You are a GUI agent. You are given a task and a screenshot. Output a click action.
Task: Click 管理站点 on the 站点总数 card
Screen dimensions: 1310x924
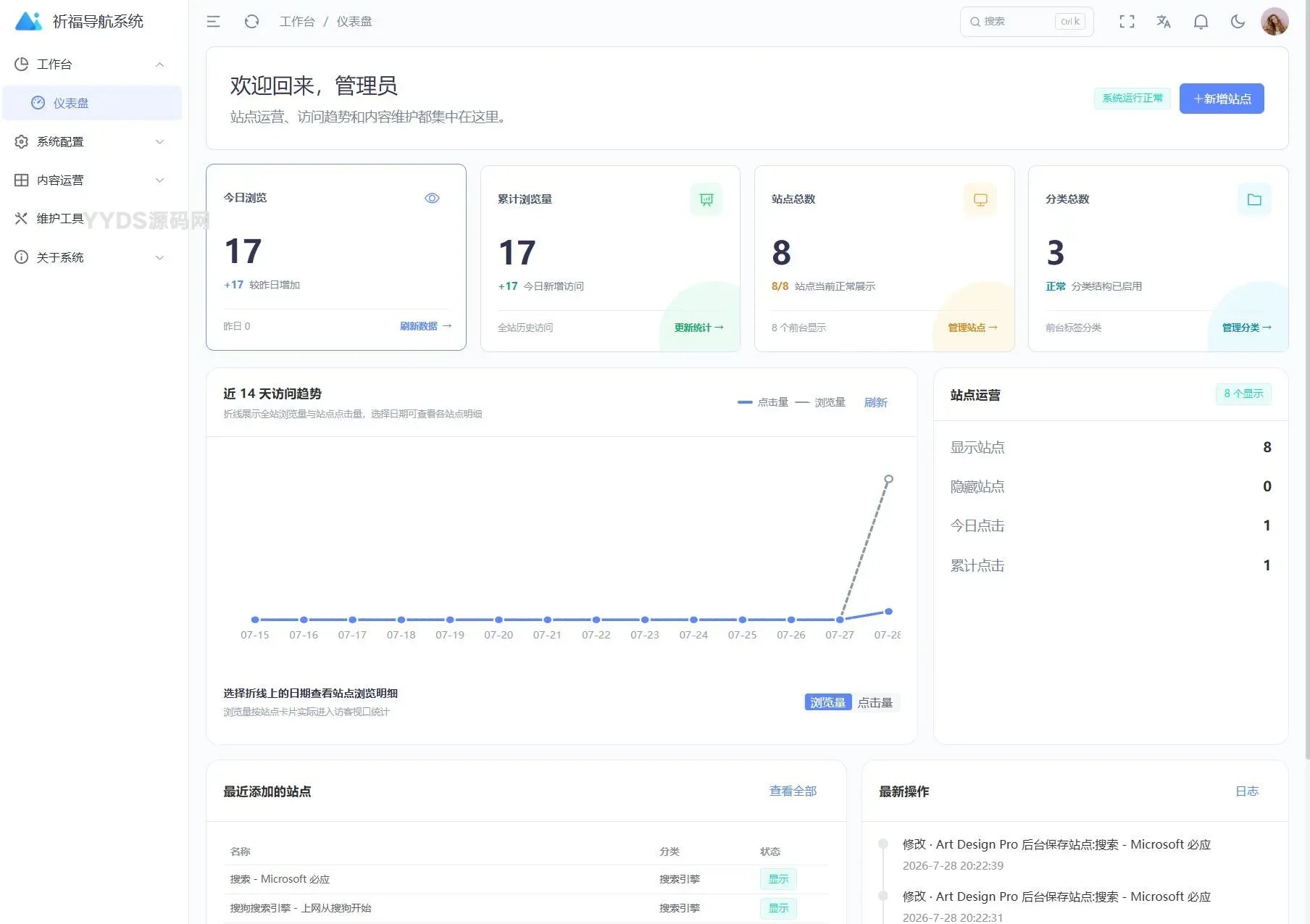click(x=973, y=328)
